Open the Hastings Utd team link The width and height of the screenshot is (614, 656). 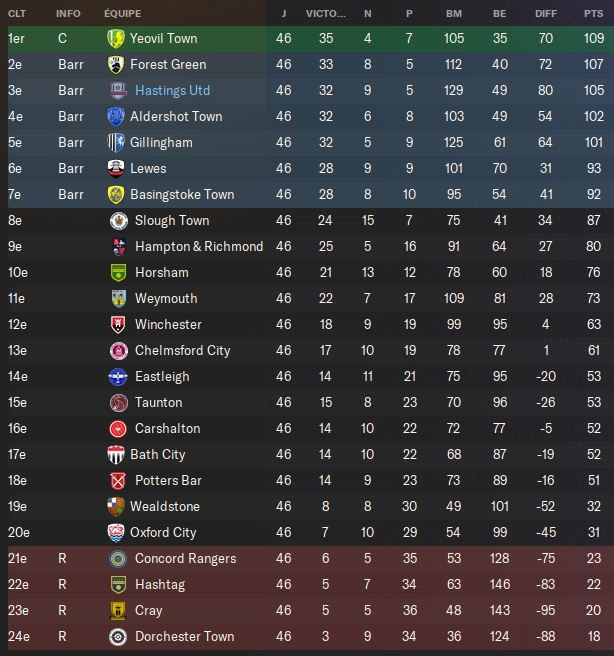click(x=172, y=90)
